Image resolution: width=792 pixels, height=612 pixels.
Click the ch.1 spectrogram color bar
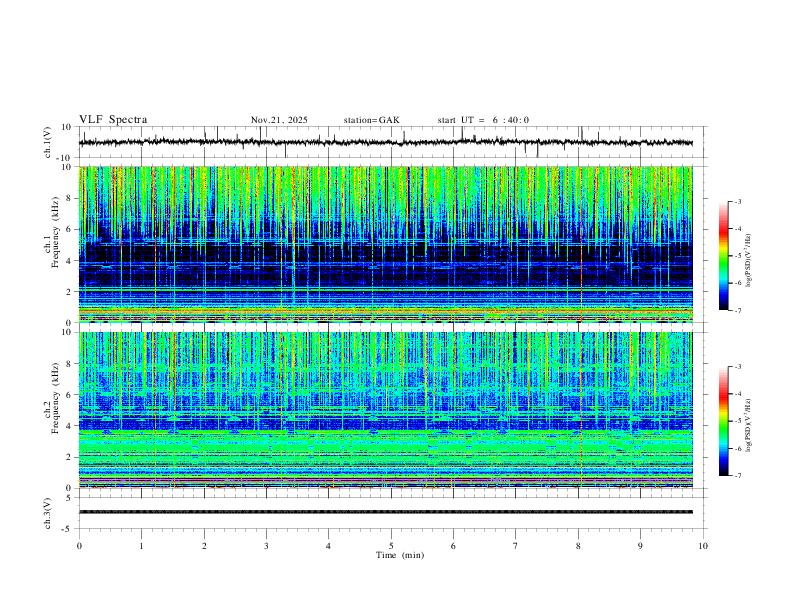[x=724, y=256]
